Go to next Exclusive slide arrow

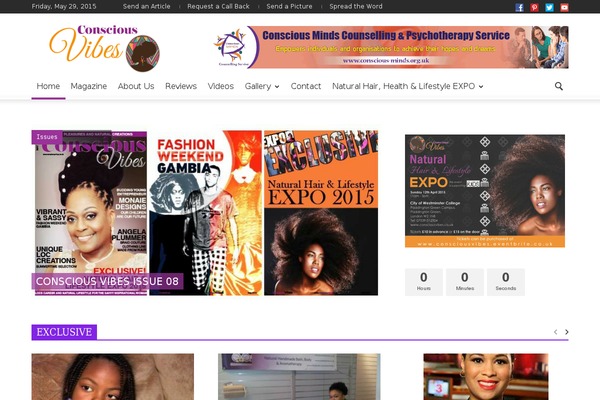(x=566, y=332)
